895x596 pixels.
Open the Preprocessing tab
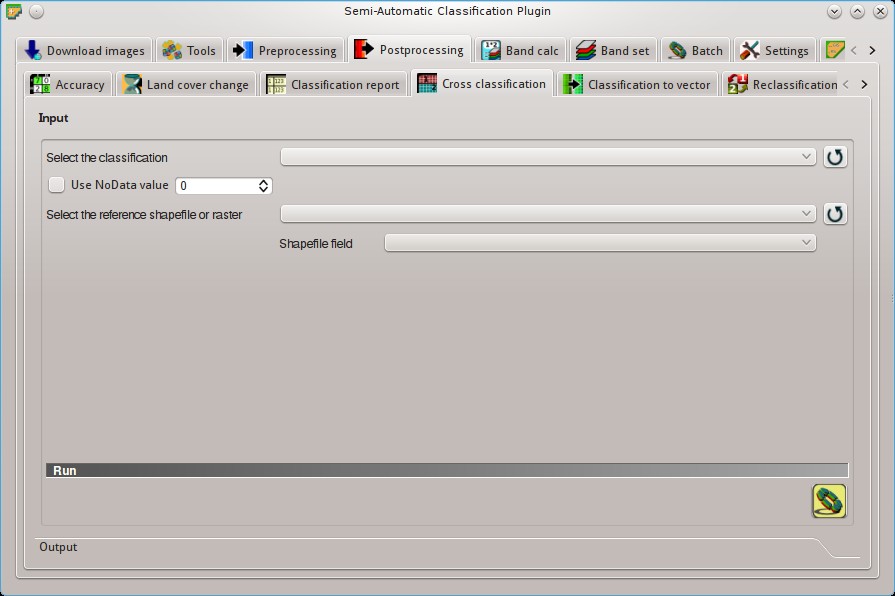[x=285, y=50]
